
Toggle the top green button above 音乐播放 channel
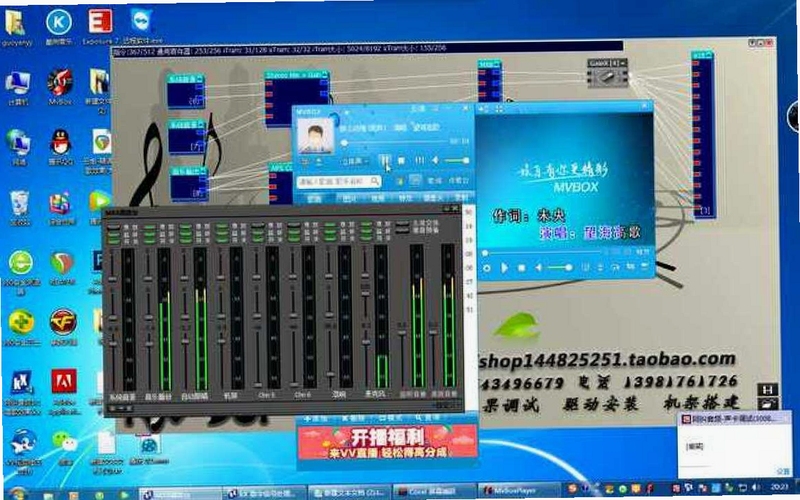point(149,228)
